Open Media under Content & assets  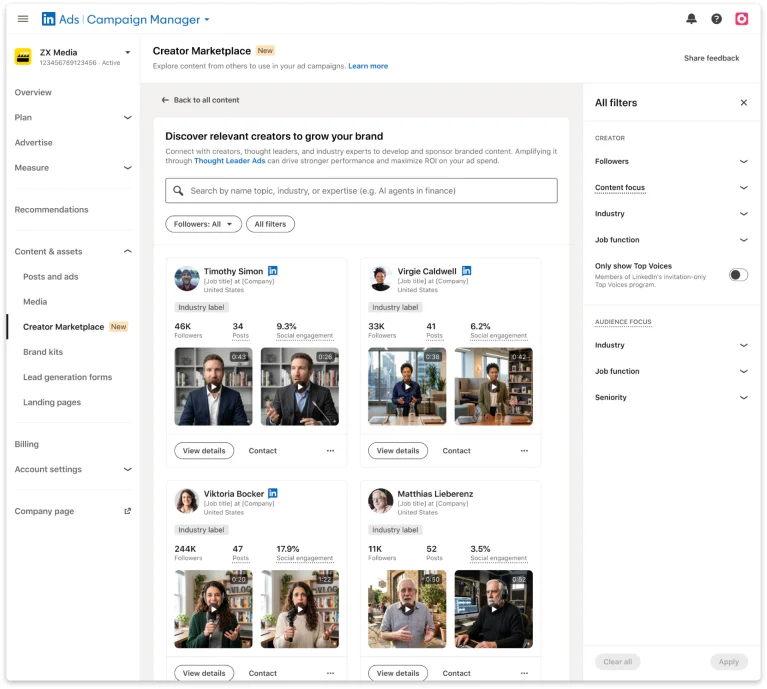point(35,302)
